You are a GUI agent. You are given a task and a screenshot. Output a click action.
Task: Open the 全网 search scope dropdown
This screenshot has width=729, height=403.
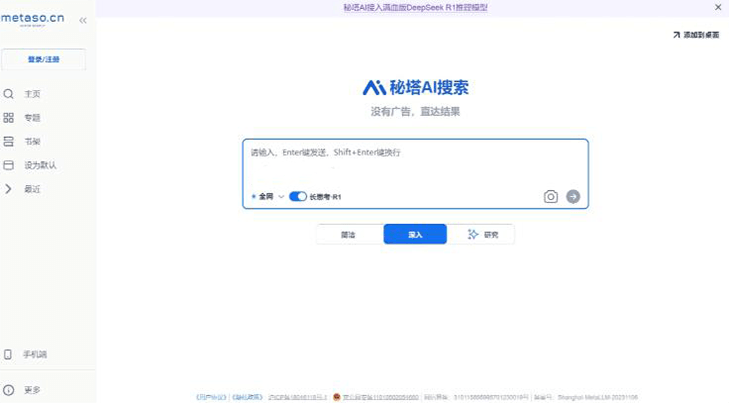pos(268,197)
